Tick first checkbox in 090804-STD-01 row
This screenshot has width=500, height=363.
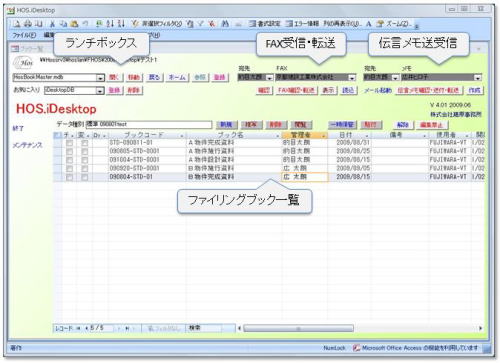click(69, 177)
